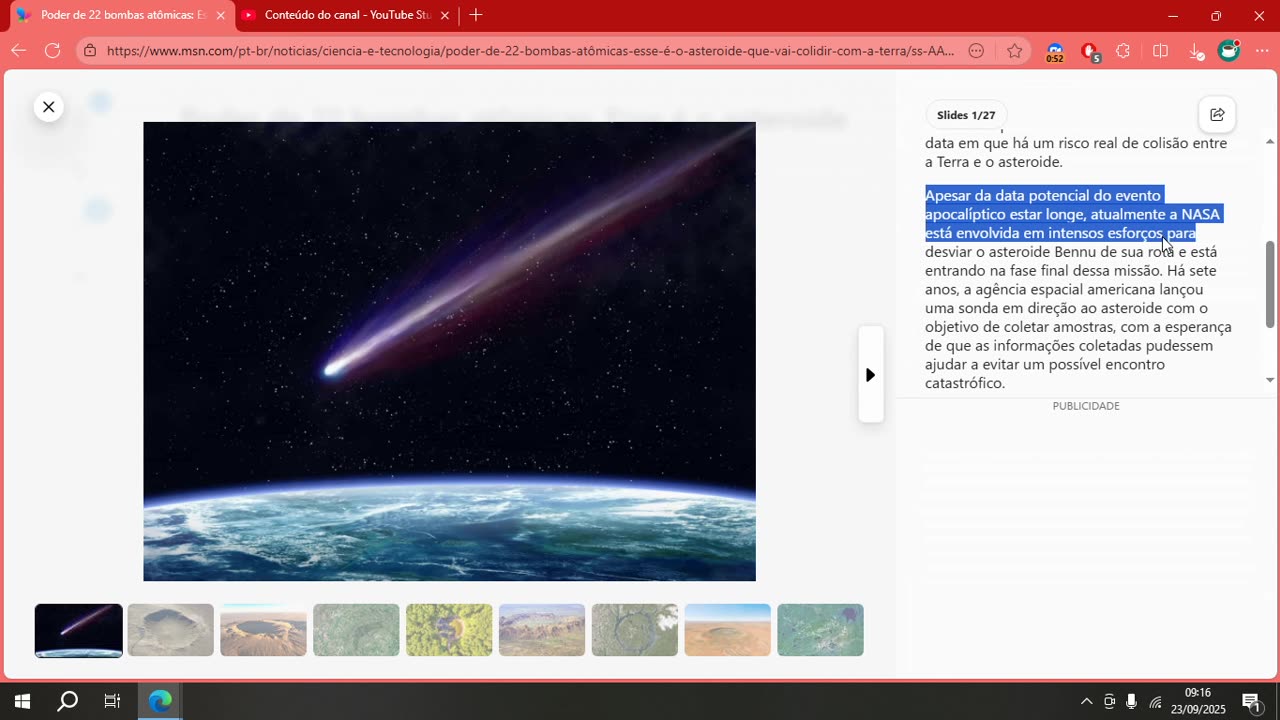Open the seventh thumbnail with circular river crater
Image resolution: width=1280 pixels, height=720 pixels.
(x=635, y=630)
